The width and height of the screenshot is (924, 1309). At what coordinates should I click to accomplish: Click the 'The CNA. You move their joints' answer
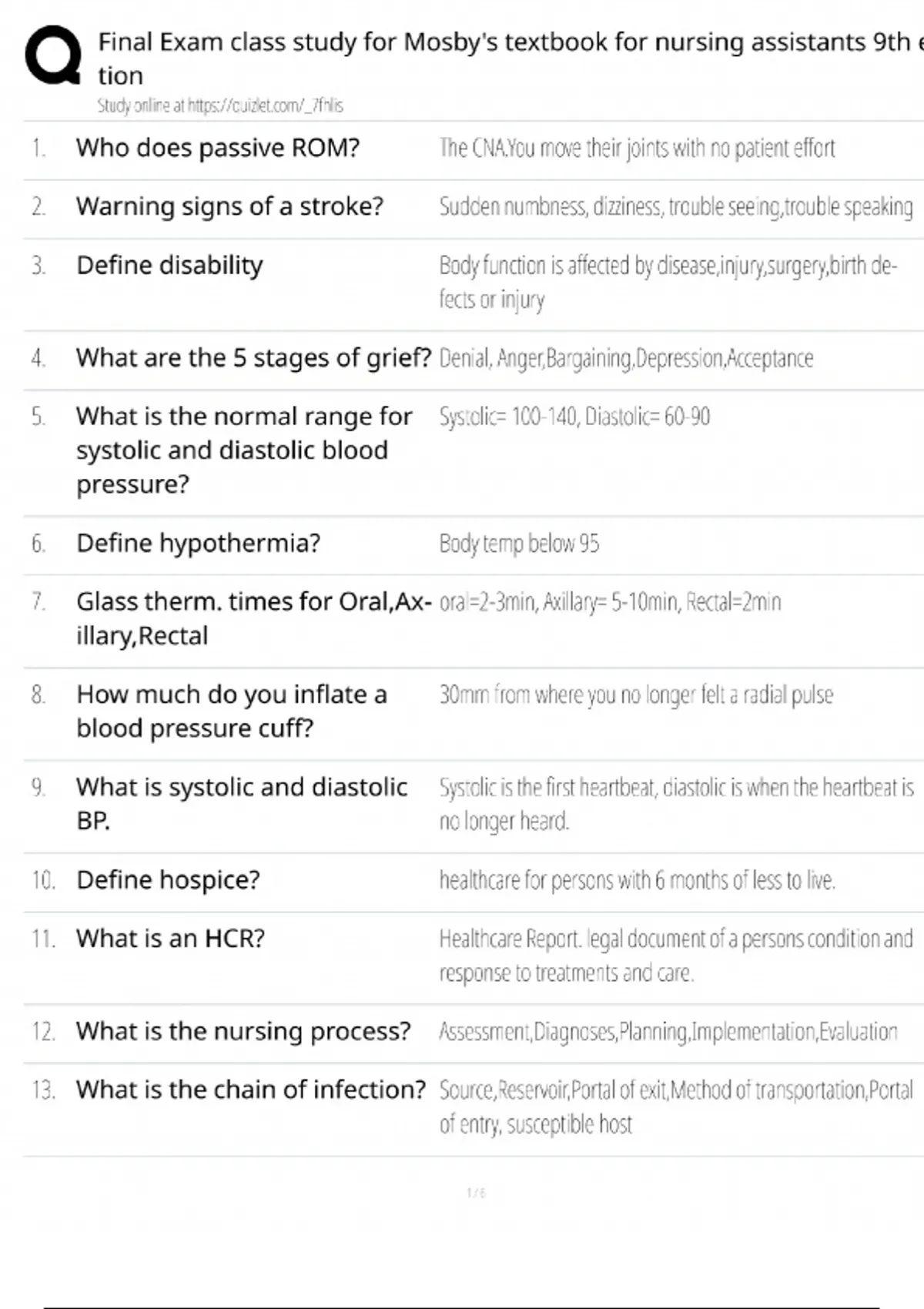pyautogui.click(x=637, y=148)
